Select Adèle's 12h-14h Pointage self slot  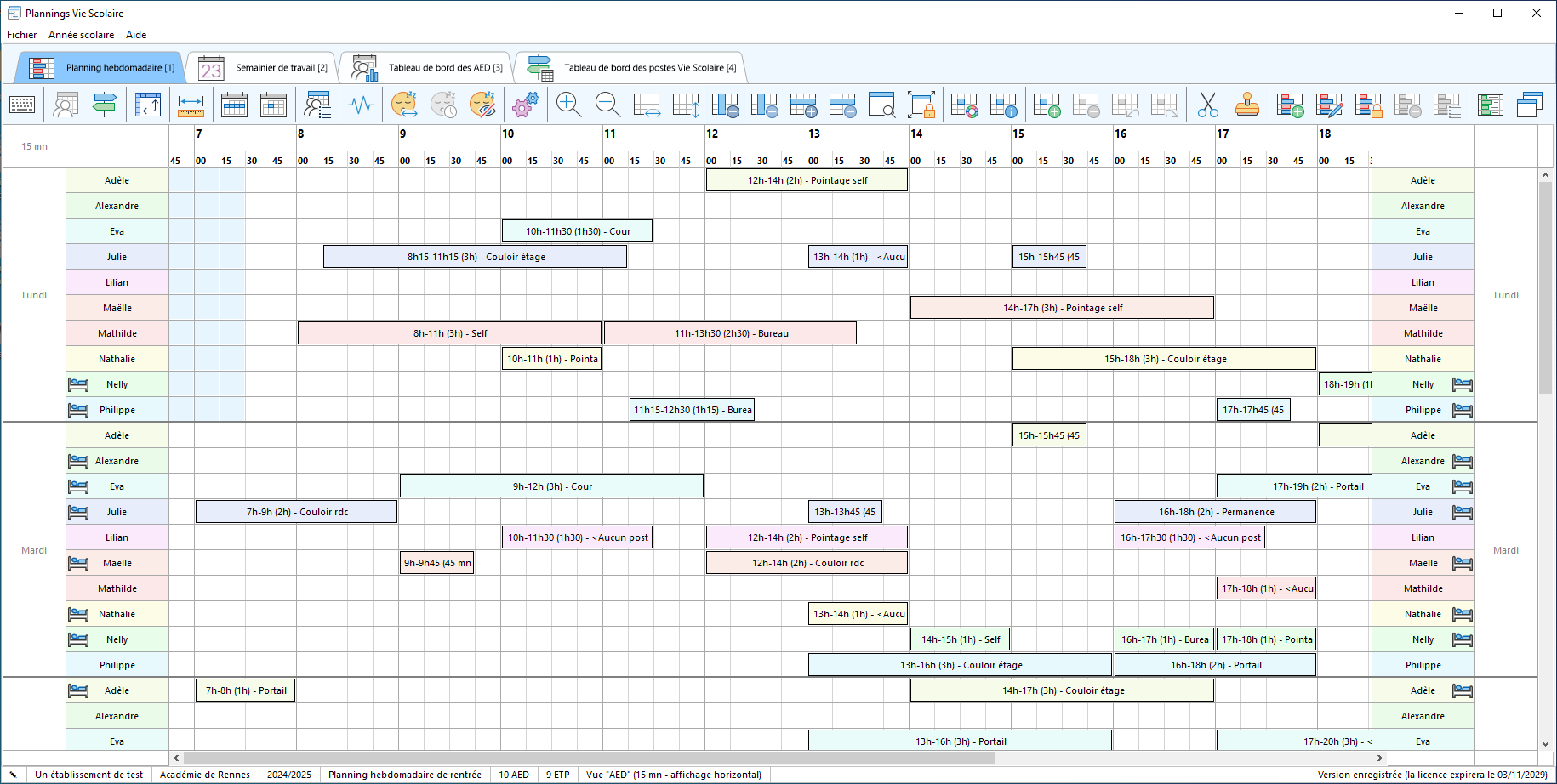click(807, 180)
